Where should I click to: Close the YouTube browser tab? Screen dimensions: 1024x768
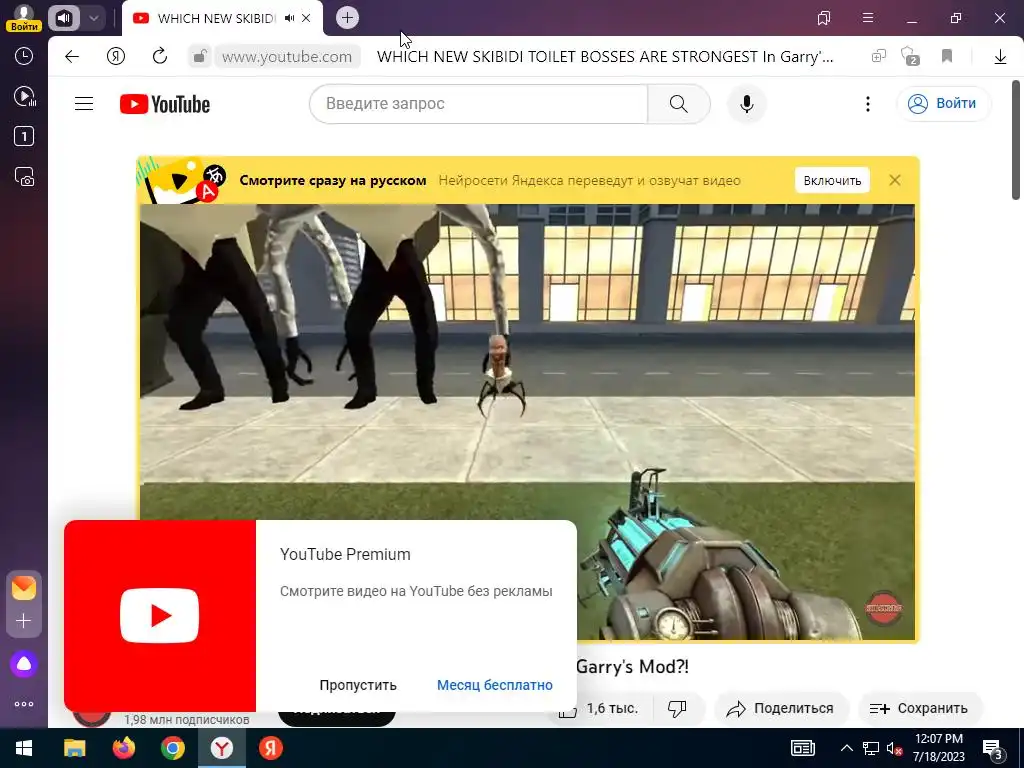(x=306, y=18)
